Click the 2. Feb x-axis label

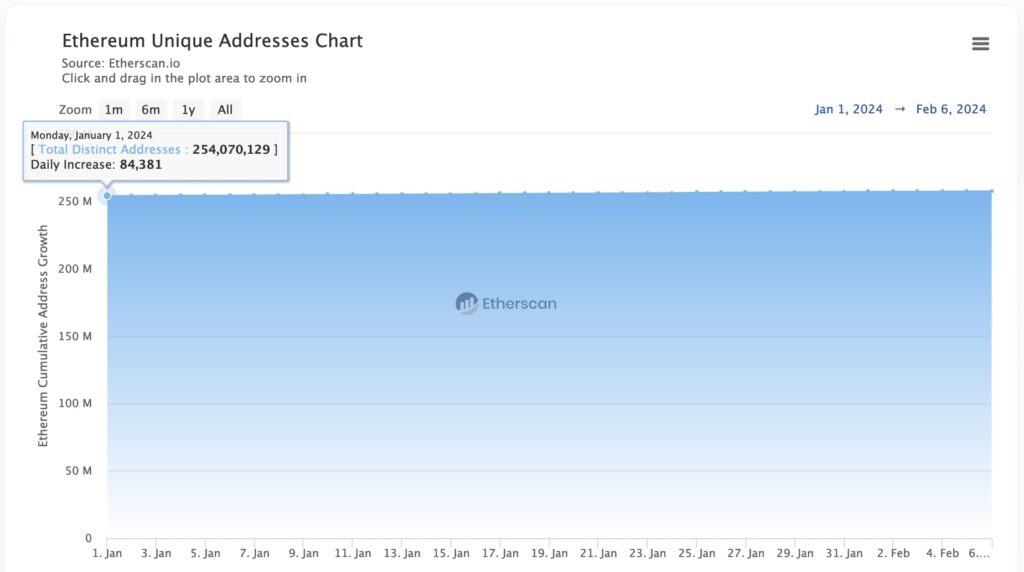pyautogui.click(x=893, y=553)
